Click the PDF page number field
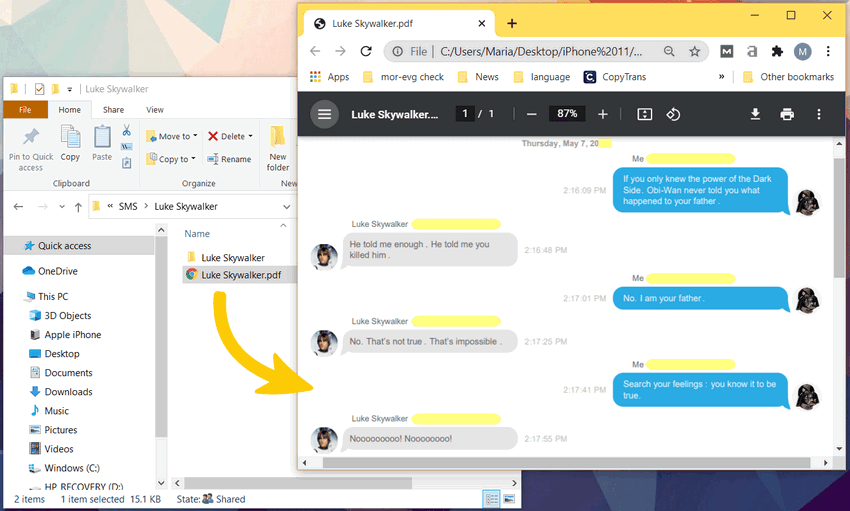Screen dimensions: 850x511 point(465,114)
